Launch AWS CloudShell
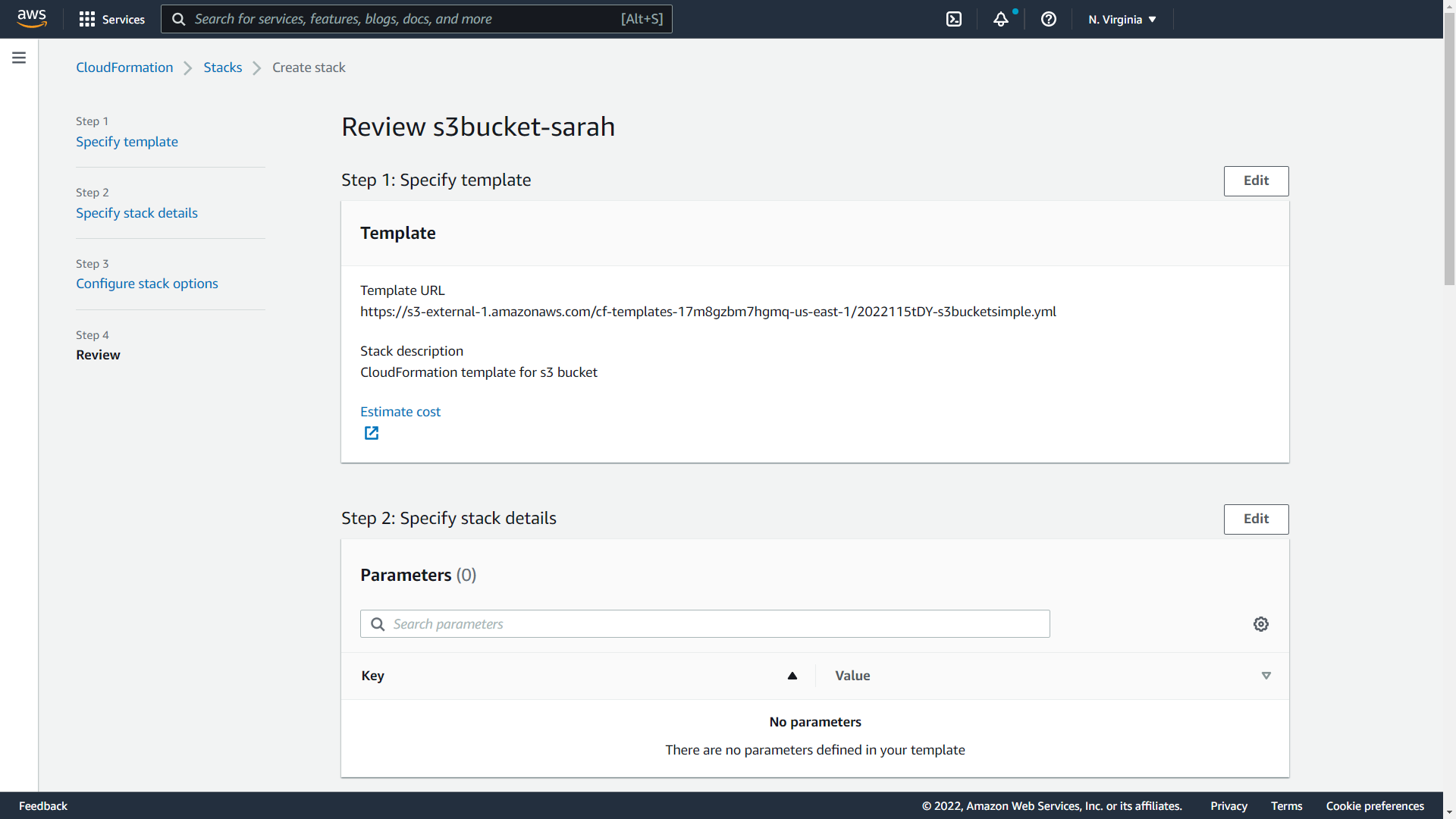This screenshot has height=819, width=1456. pyautogui.click(x=953, y=19)
